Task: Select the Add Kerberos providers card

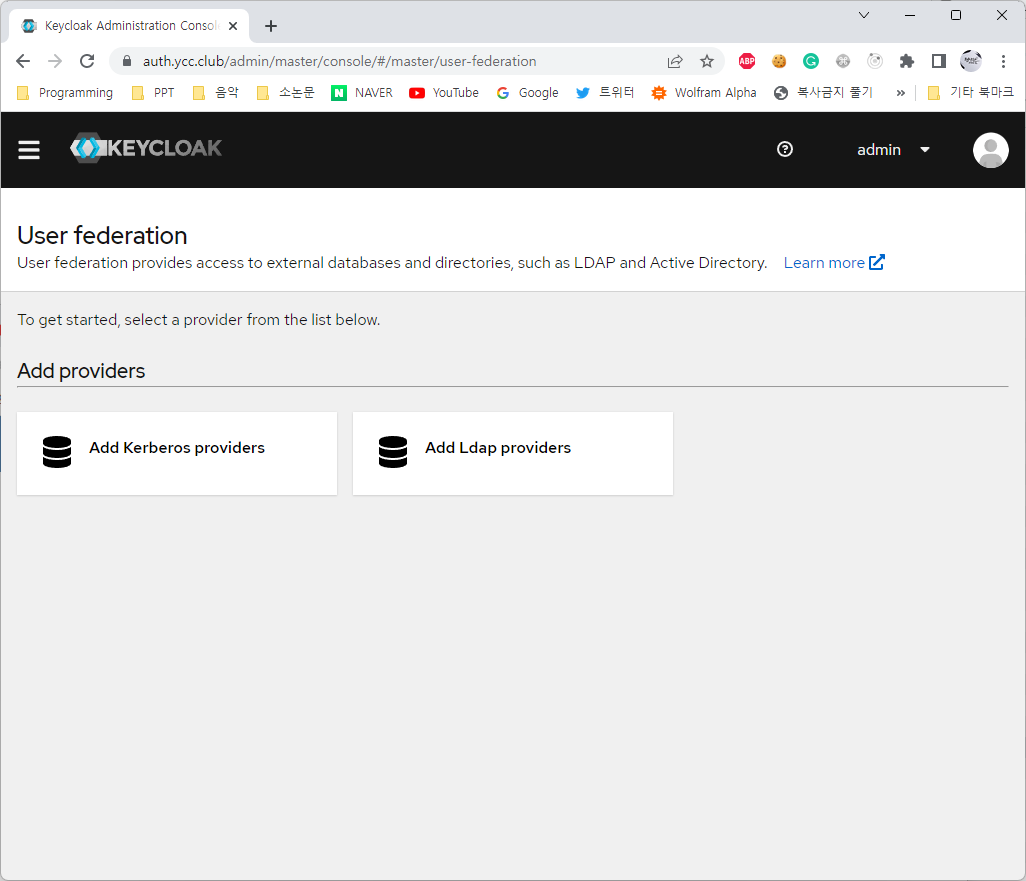Action: click(177, 453)
